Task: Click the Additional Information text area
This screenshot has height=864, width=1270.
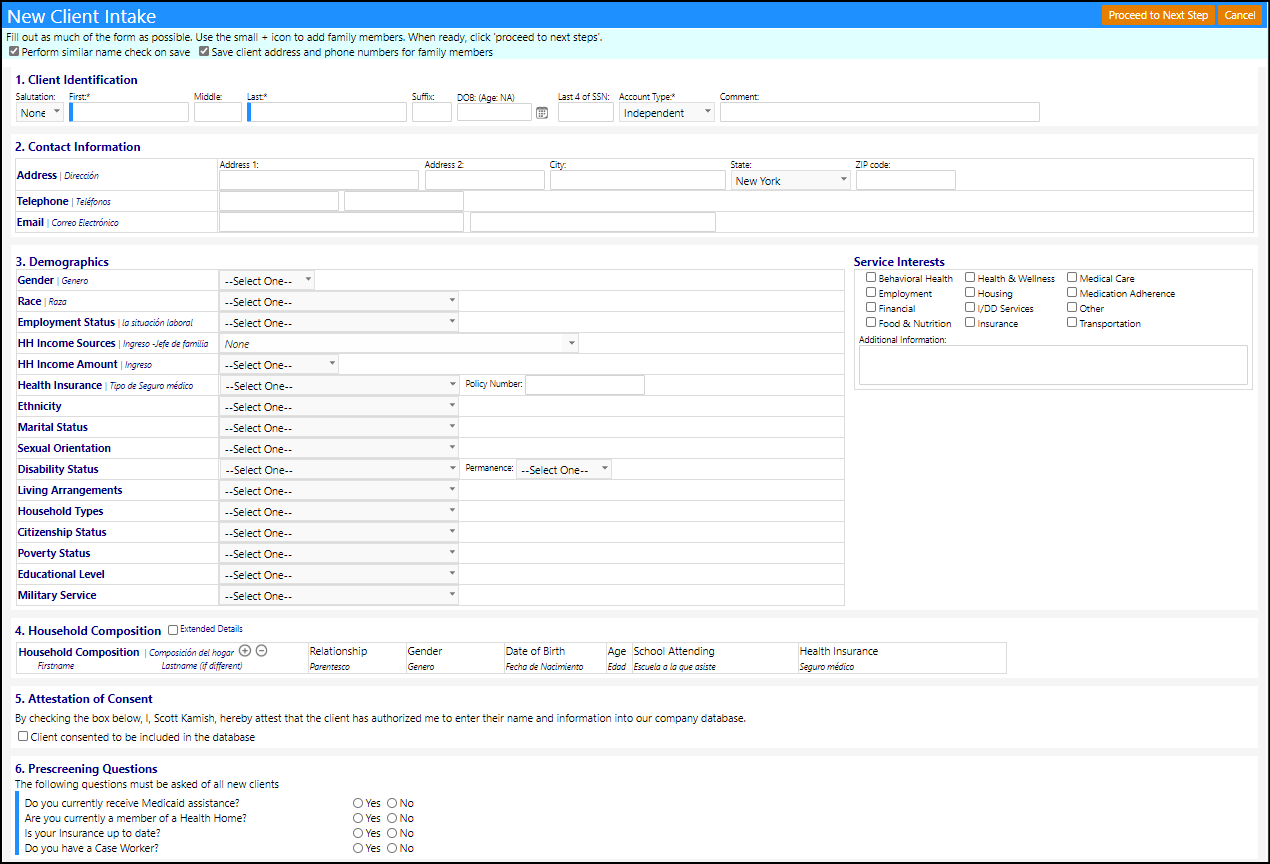Action: coord(1053,365)
